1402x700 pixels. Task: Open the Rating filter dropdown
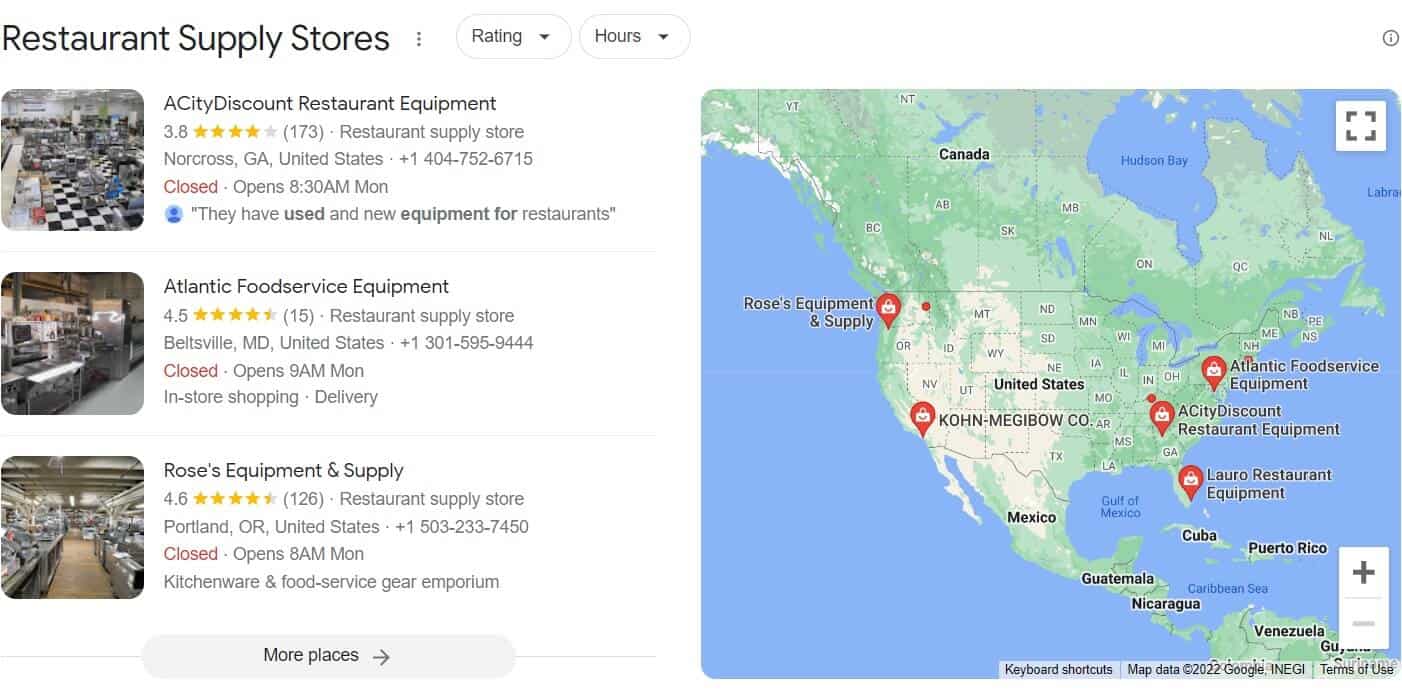pos(512,37)
